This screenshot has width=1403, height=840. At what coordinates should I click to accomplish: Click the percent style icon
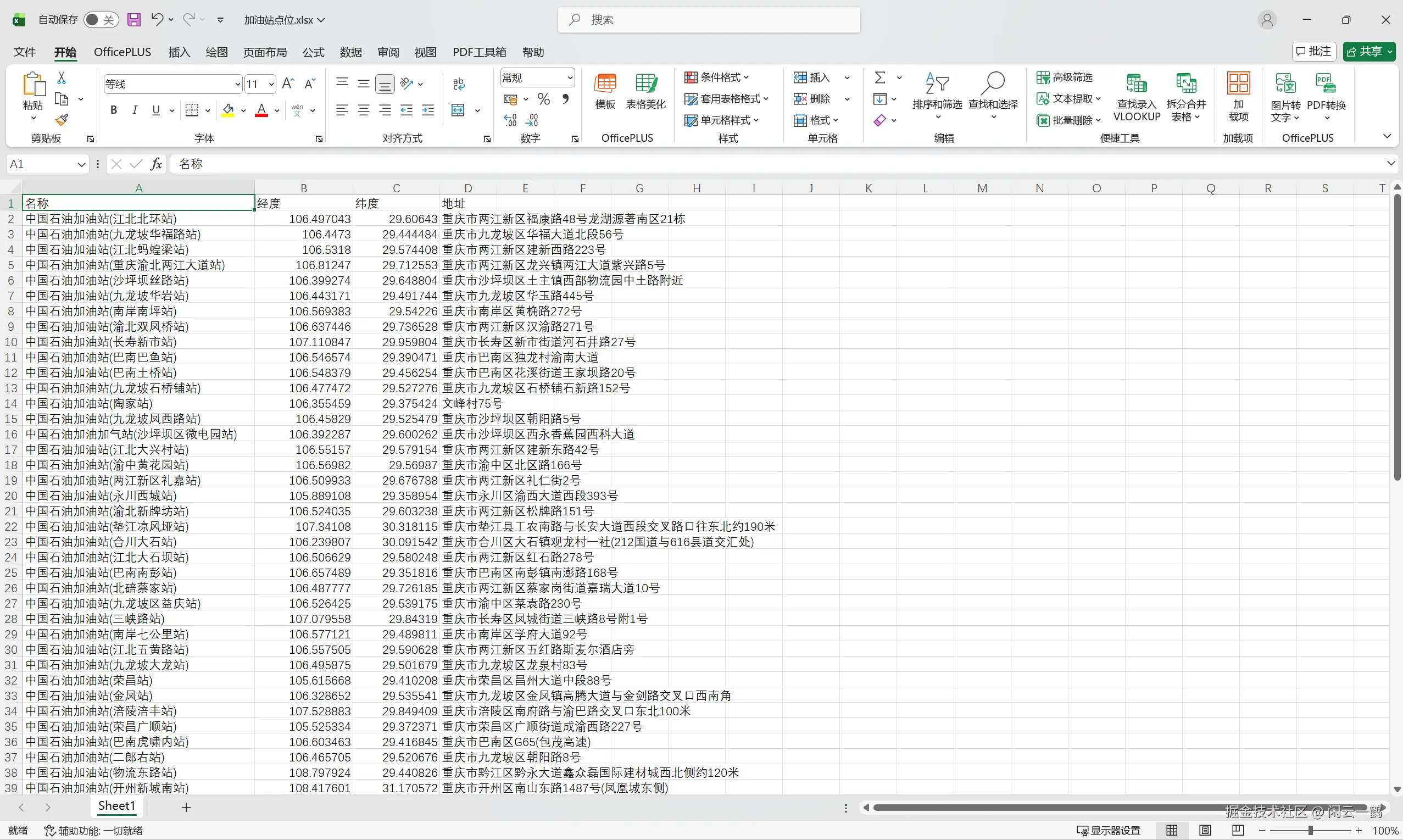pyautogui.click(x=544, y=99)
